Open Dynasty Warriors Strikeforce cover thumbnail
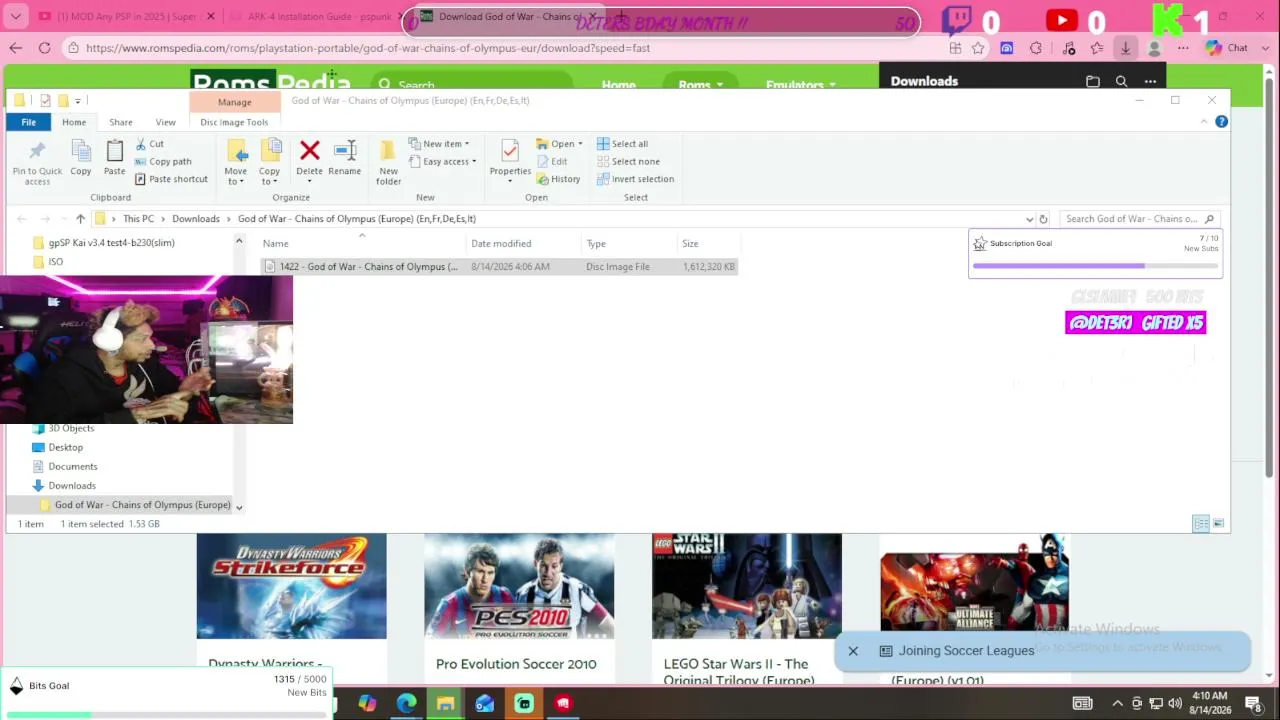The image size is (1280, 720). pyautogui.click(x=291, y=586)
